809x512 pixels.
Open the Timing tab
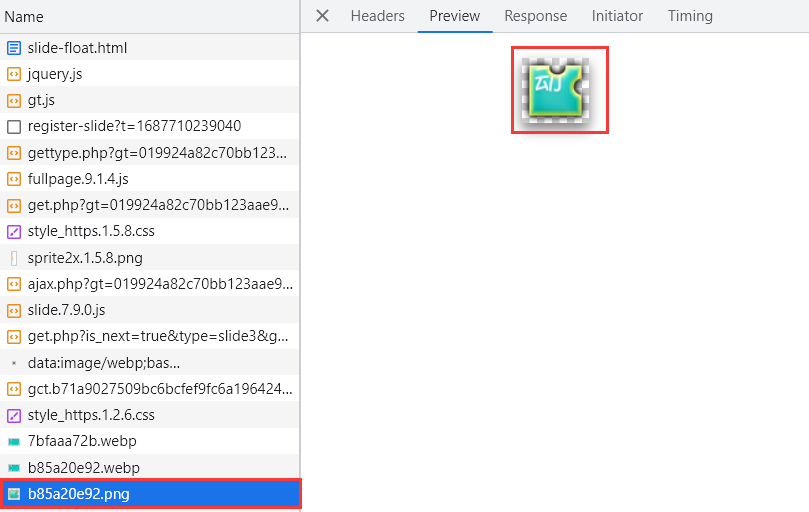tap(690, 16)
